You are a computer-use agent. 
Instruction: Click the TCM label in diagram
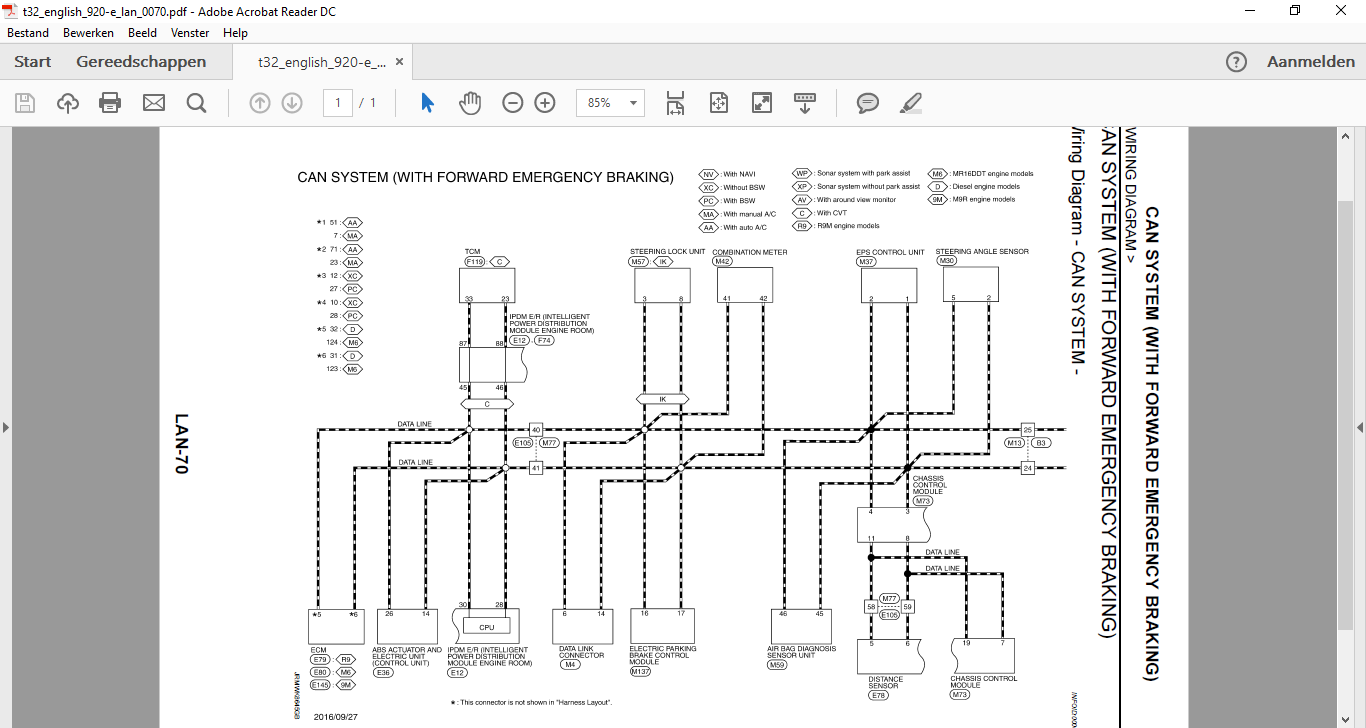[x=472, y=252]
